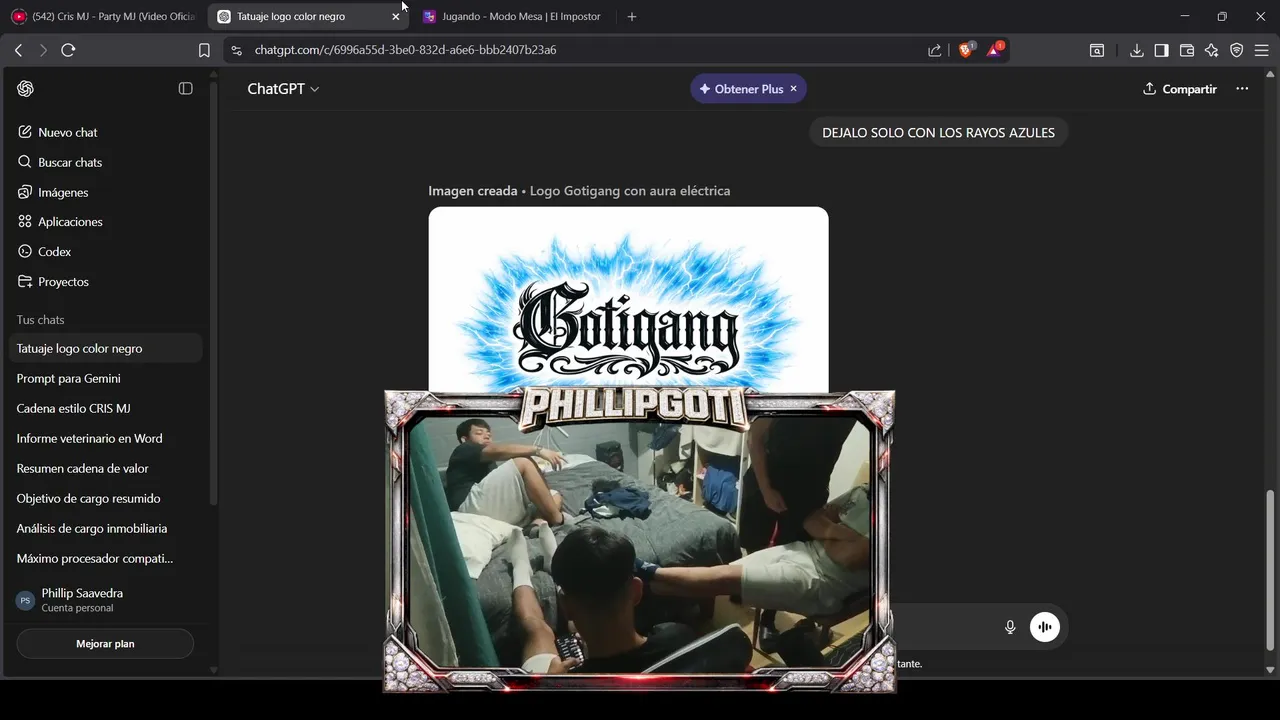Go back with the browser back arrow
Screen dimensions: 1280x720
pyautogui.click(x=18, y=50)
